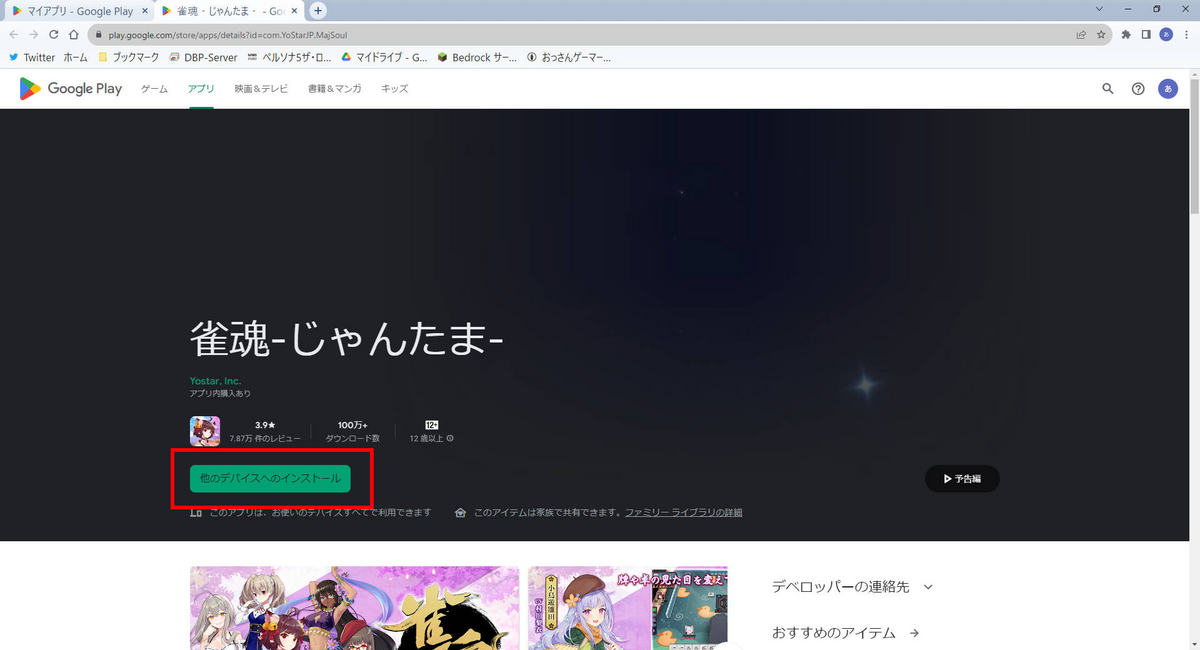Select the 雀魂 - じゃんたま browser tab
The image size is (1200, 650).
pyautogui.click(x=228, y=11)
